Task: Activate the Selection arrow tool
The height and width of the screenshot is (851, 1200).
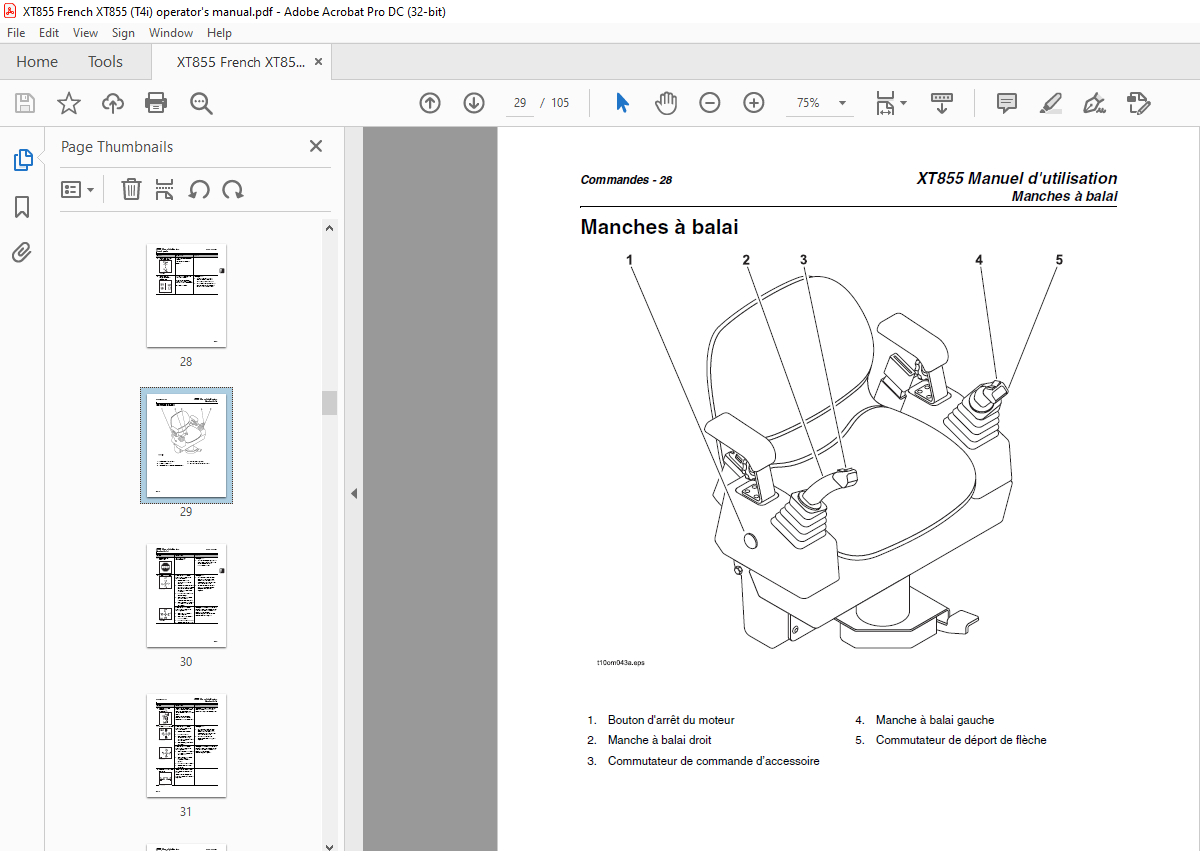Action: coord(622,103)
